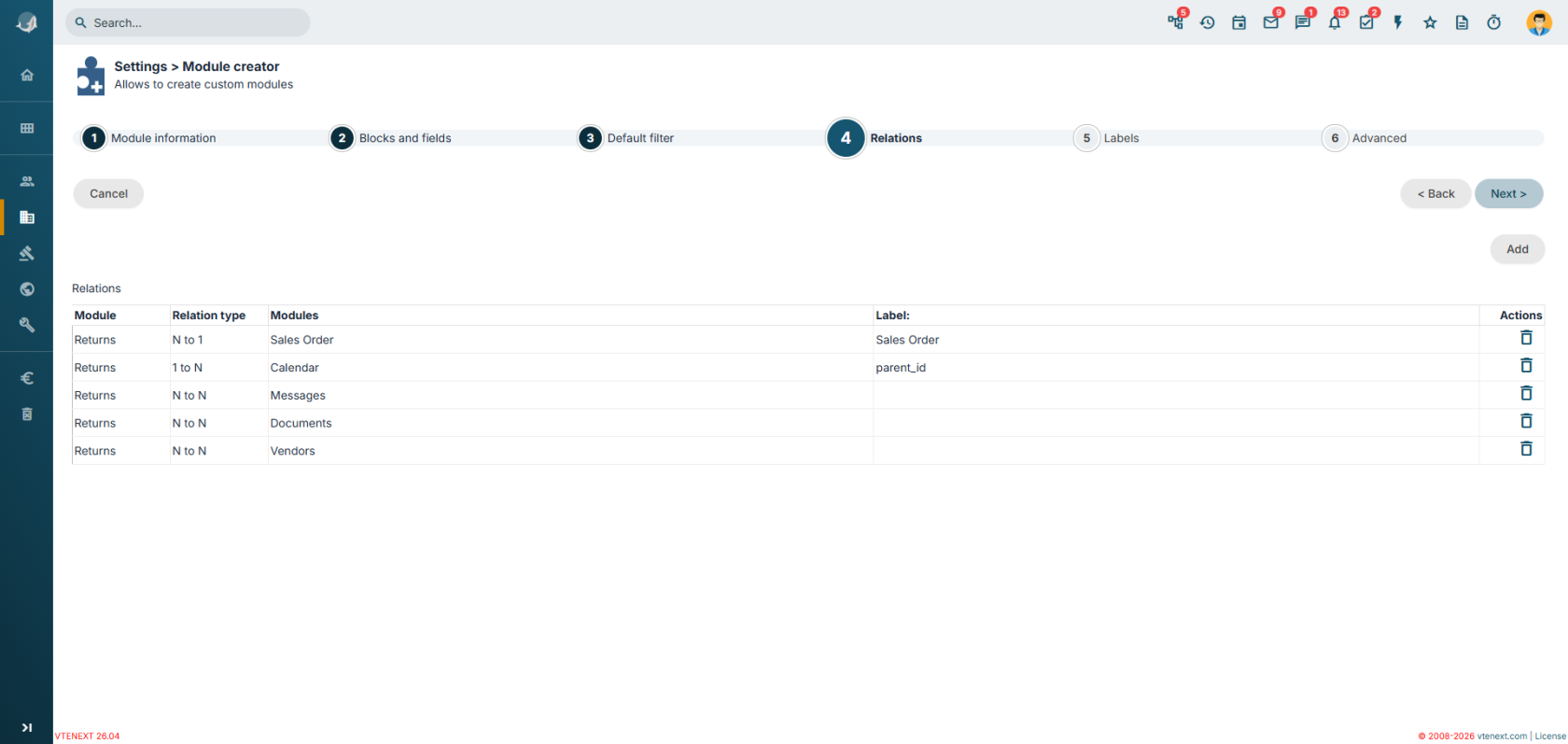Click Add to create a relation
1568x744 pixels.
pos(1518,249)
